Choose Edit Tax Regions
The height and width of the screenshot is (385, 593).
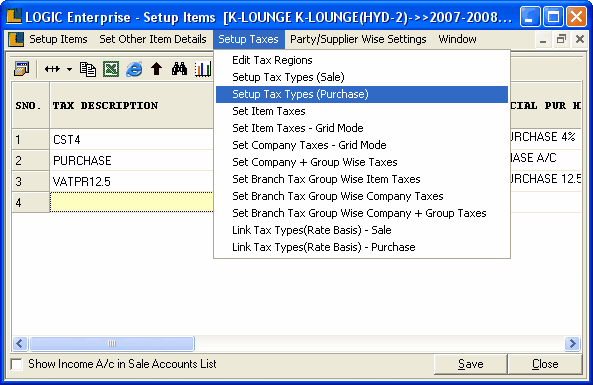pyautogui.click(x=362, y=60)
